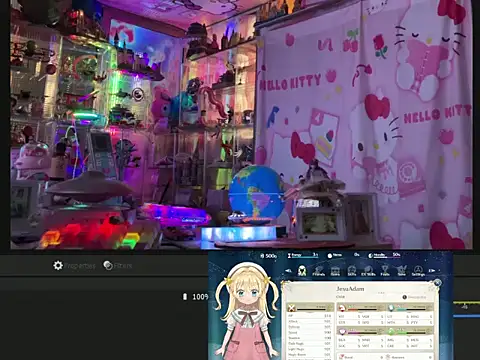The height and width of the screenshot is (360, 480).
Task: Click the green attribute group icon
Action: (x=392, y=331)
